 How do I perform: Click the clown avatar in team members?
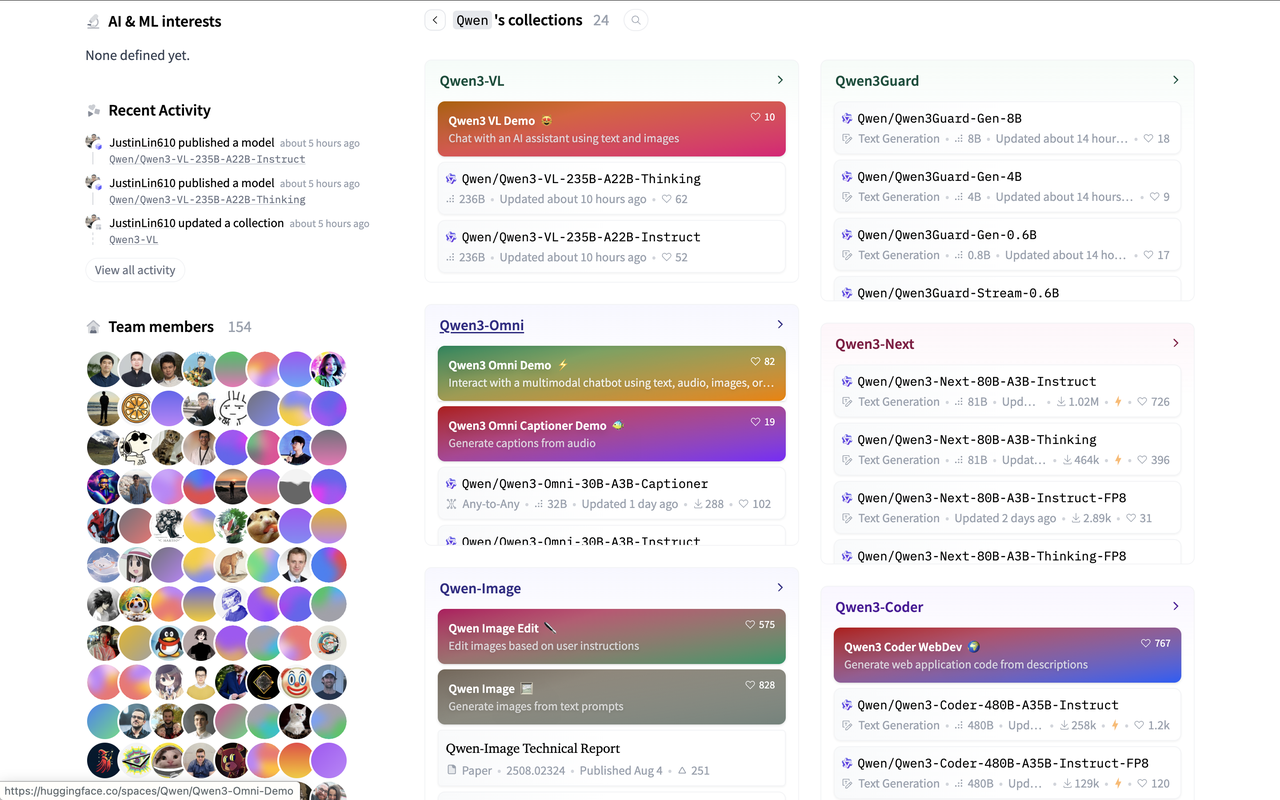[x=296, y=682]
